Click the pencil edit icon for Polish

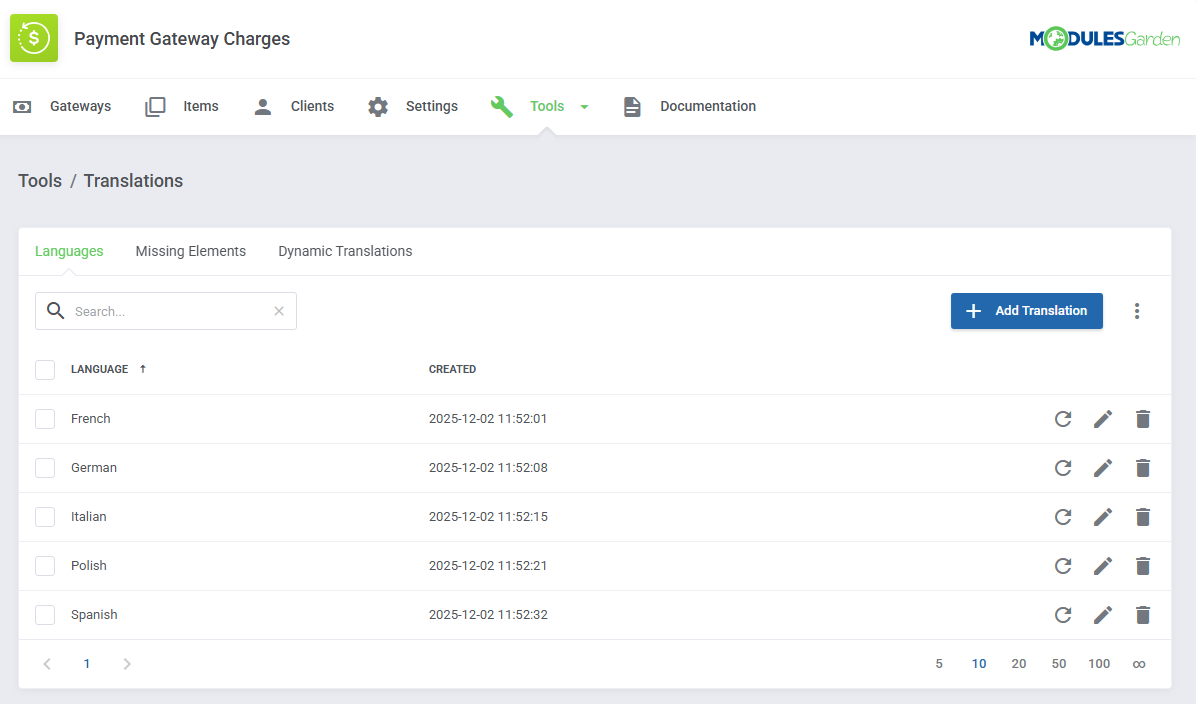1103,566
